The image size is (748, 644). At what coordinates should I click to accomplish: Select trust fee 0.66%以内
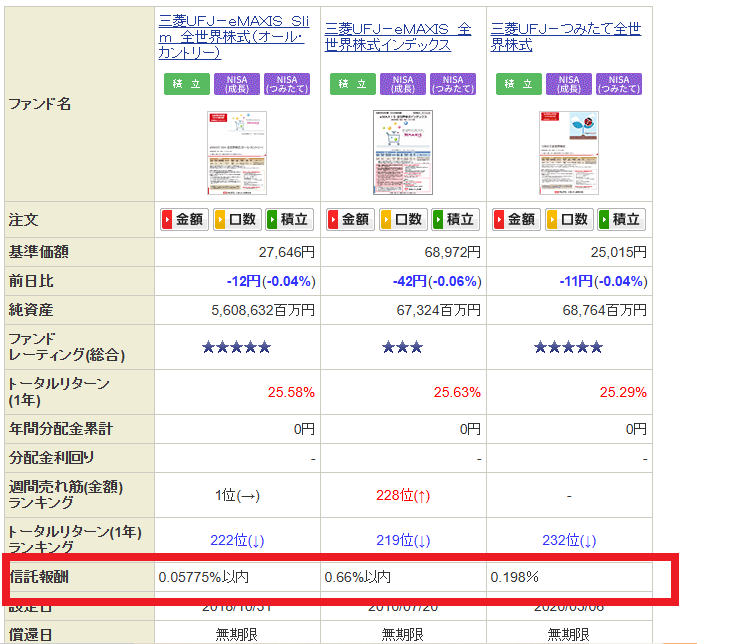358,577
